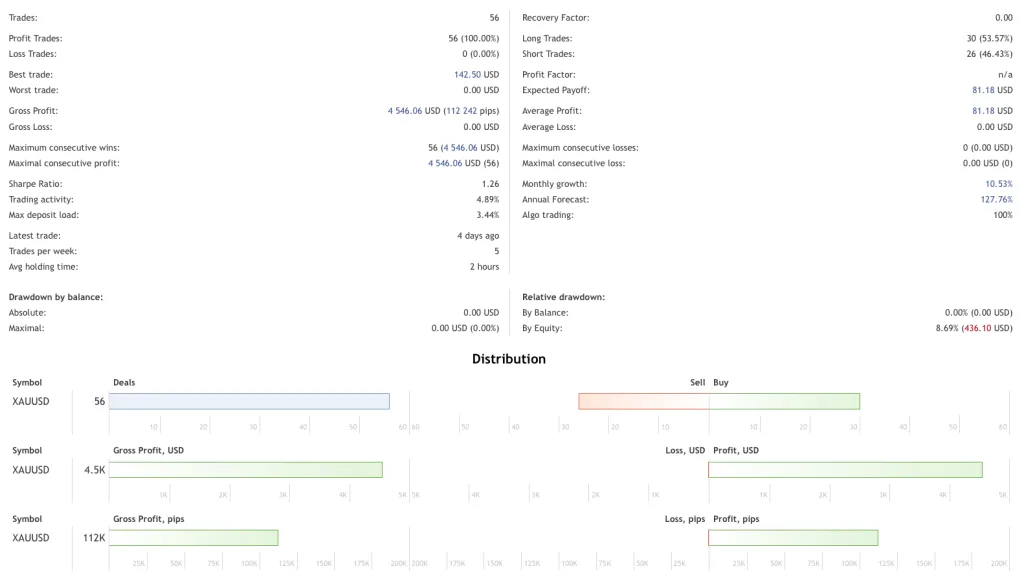Select the left Gross Profit, USD bar
Viewport: 1024px width, 586px height.
tap(246, 470)
